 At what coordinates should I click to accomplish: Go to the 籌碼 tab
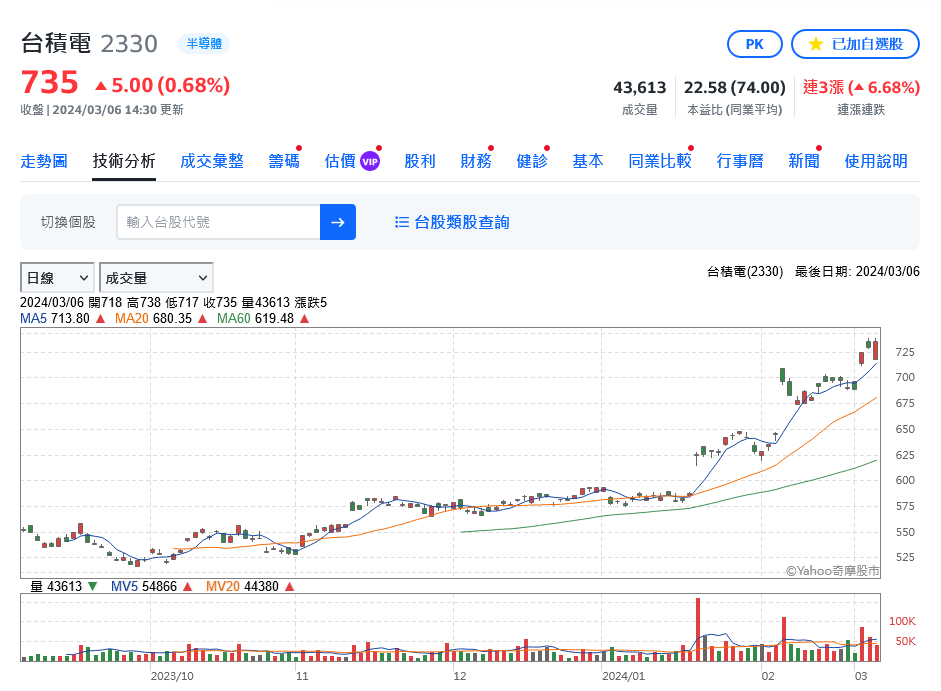point(284,161)
